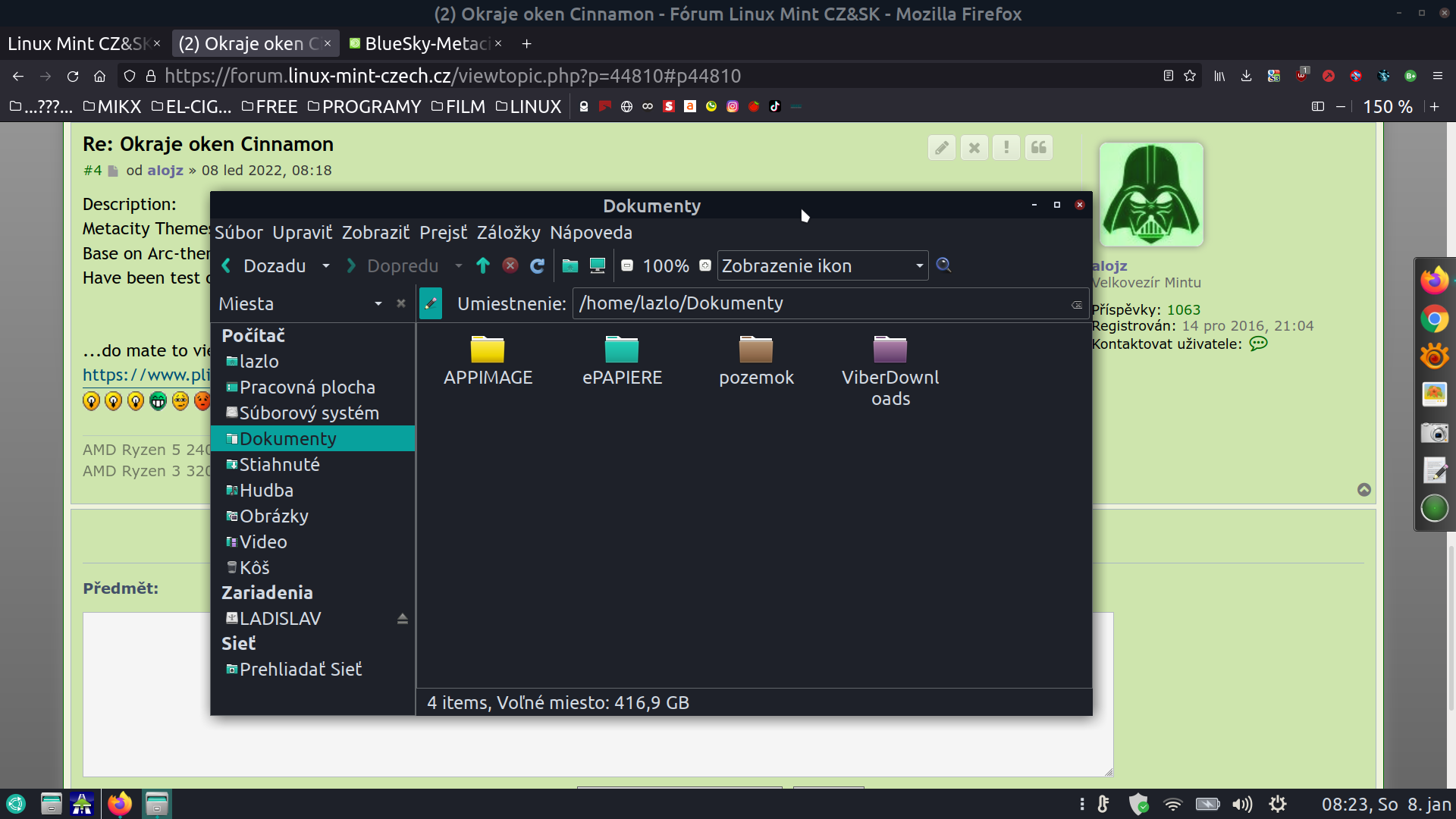Expand the Dozadu history dropdown arrow

[326, 265]
